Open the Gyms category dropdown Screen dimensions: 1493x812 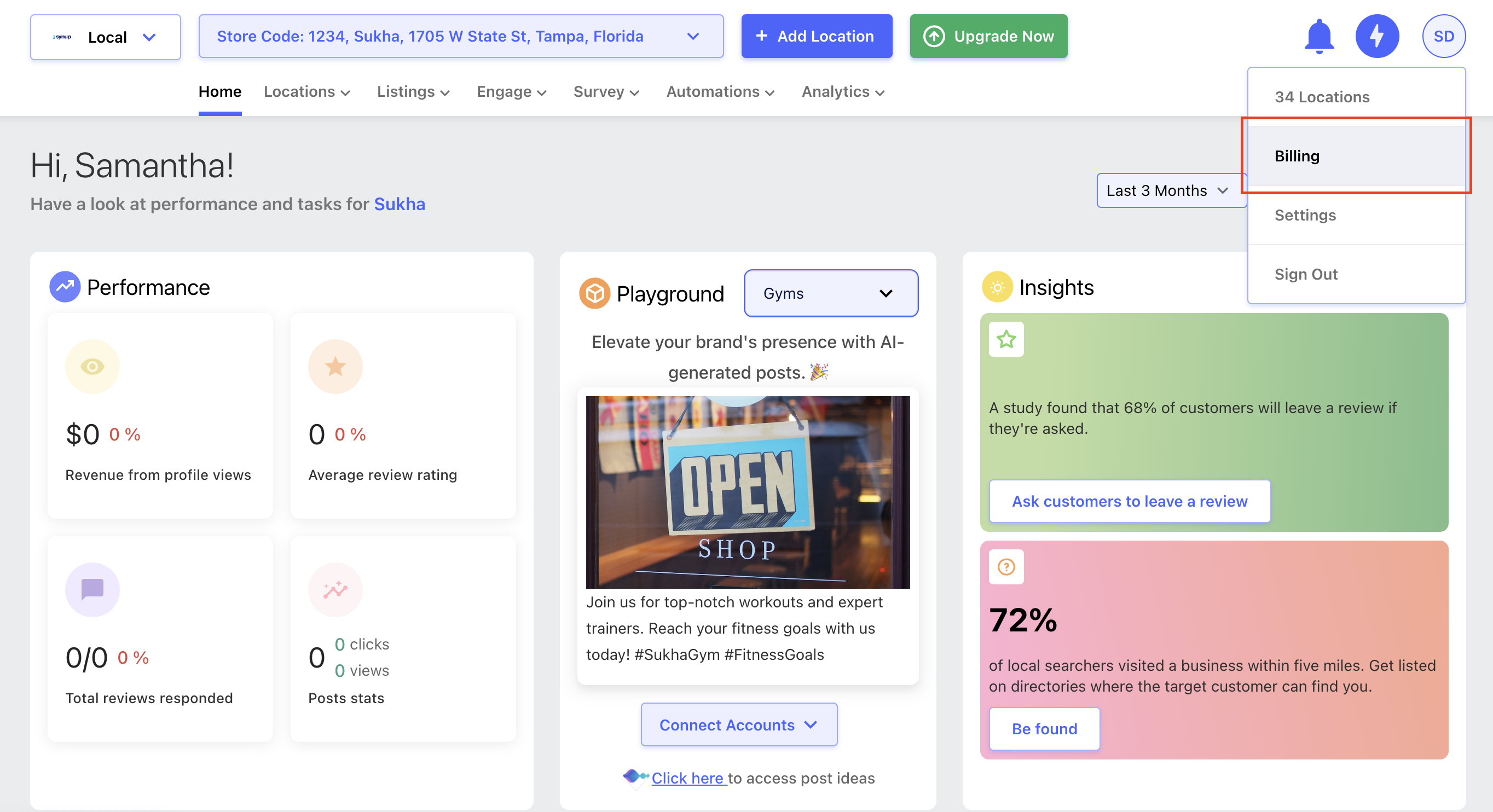point(831,293)
